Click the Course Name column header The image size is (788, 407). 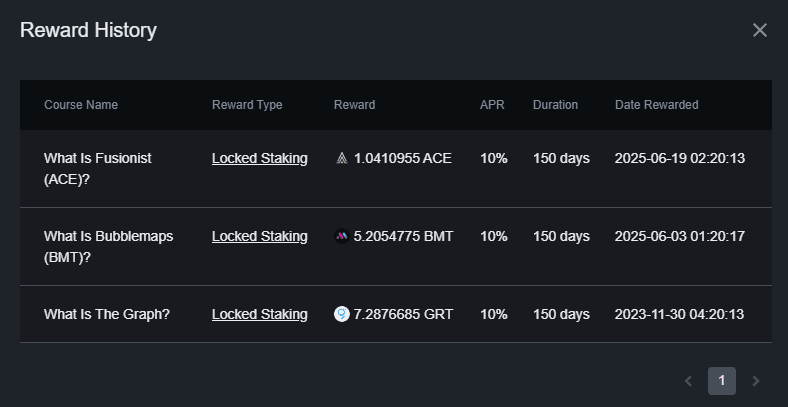[x=81, y=105]
